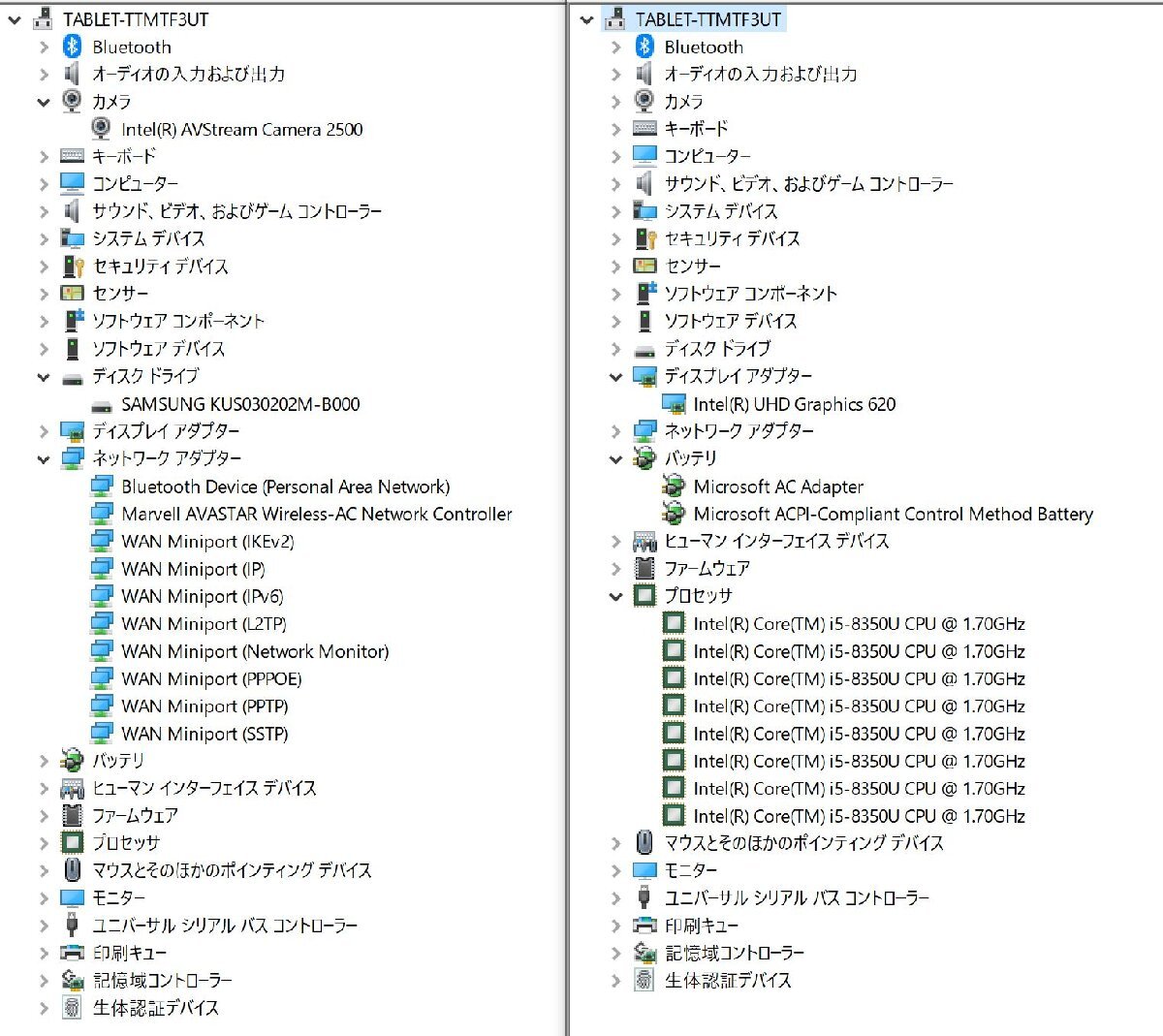Select WAN Miniport (L2TP) entry
This screenshot has width=1163, height=1036.
pos(204,624)
